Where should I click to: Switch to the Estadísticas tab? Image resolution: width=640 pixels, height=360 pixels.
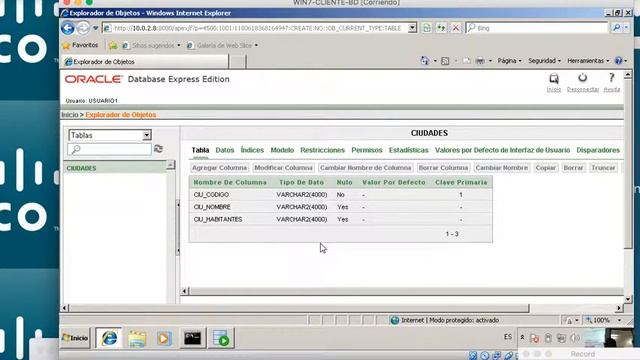[409, 150]
